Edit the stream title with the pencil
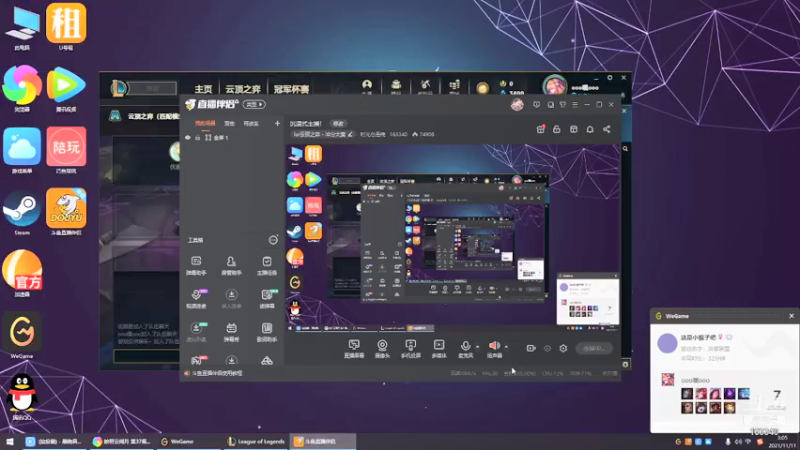The height and width of the screenshot is (450, 800). tap(350, 135)
